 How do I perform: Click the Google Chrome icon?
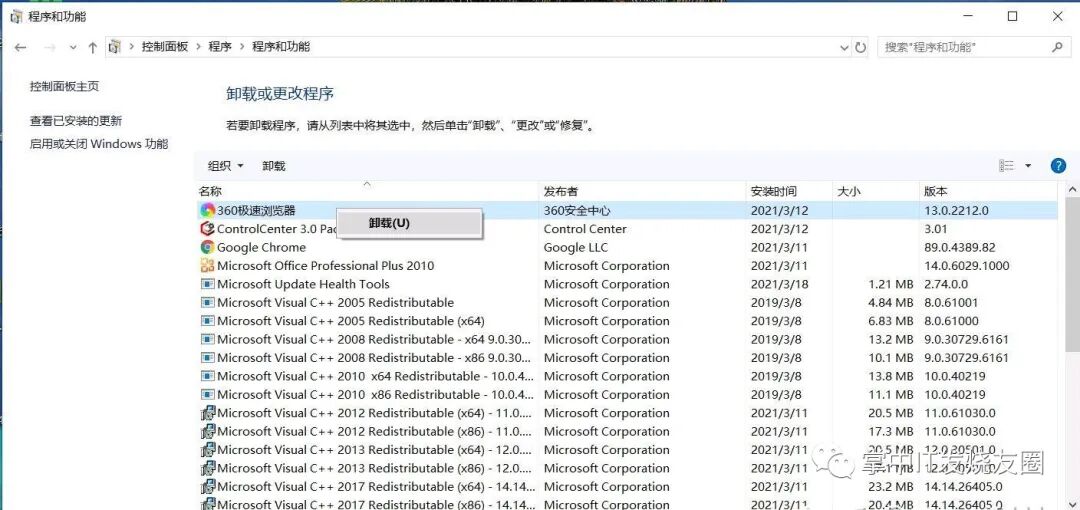point(207,247)
